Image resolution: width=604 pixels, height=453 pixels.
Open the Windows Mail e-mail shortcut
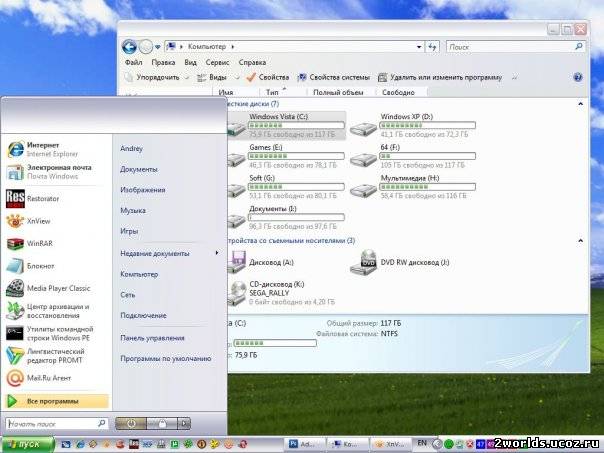tap(49, 172)
